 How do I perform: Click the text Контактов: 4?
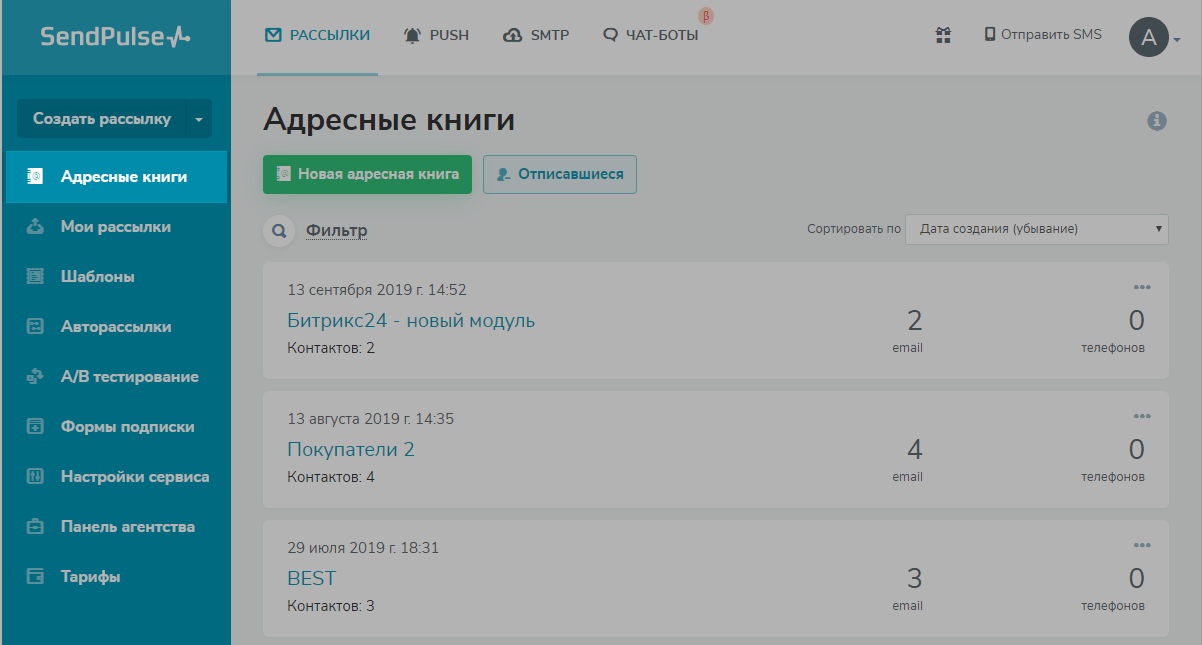[x=331, y=477]
